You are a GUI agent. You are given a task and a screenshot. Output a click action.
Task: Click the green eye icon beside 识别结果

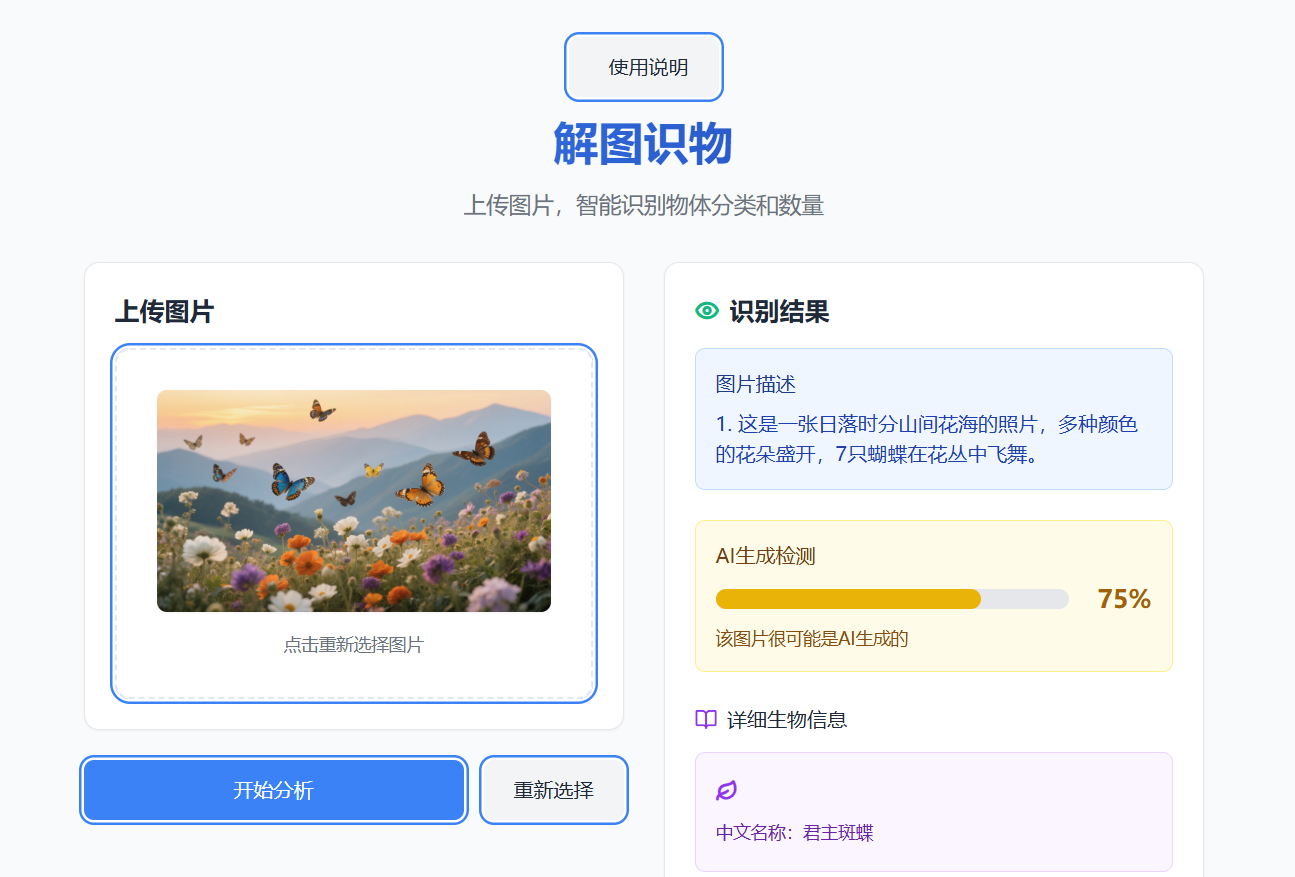[x=707, y=312]
